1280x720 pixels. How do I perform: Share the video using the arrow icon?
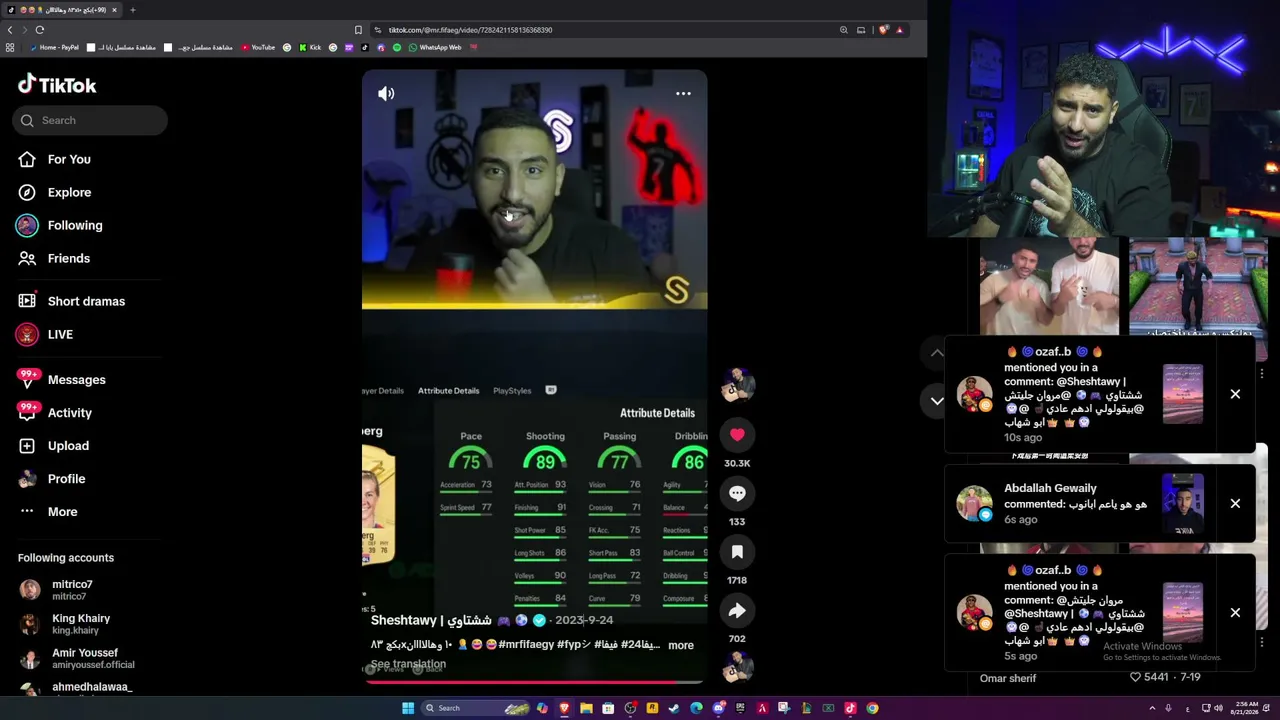click(x=737, y=611)
